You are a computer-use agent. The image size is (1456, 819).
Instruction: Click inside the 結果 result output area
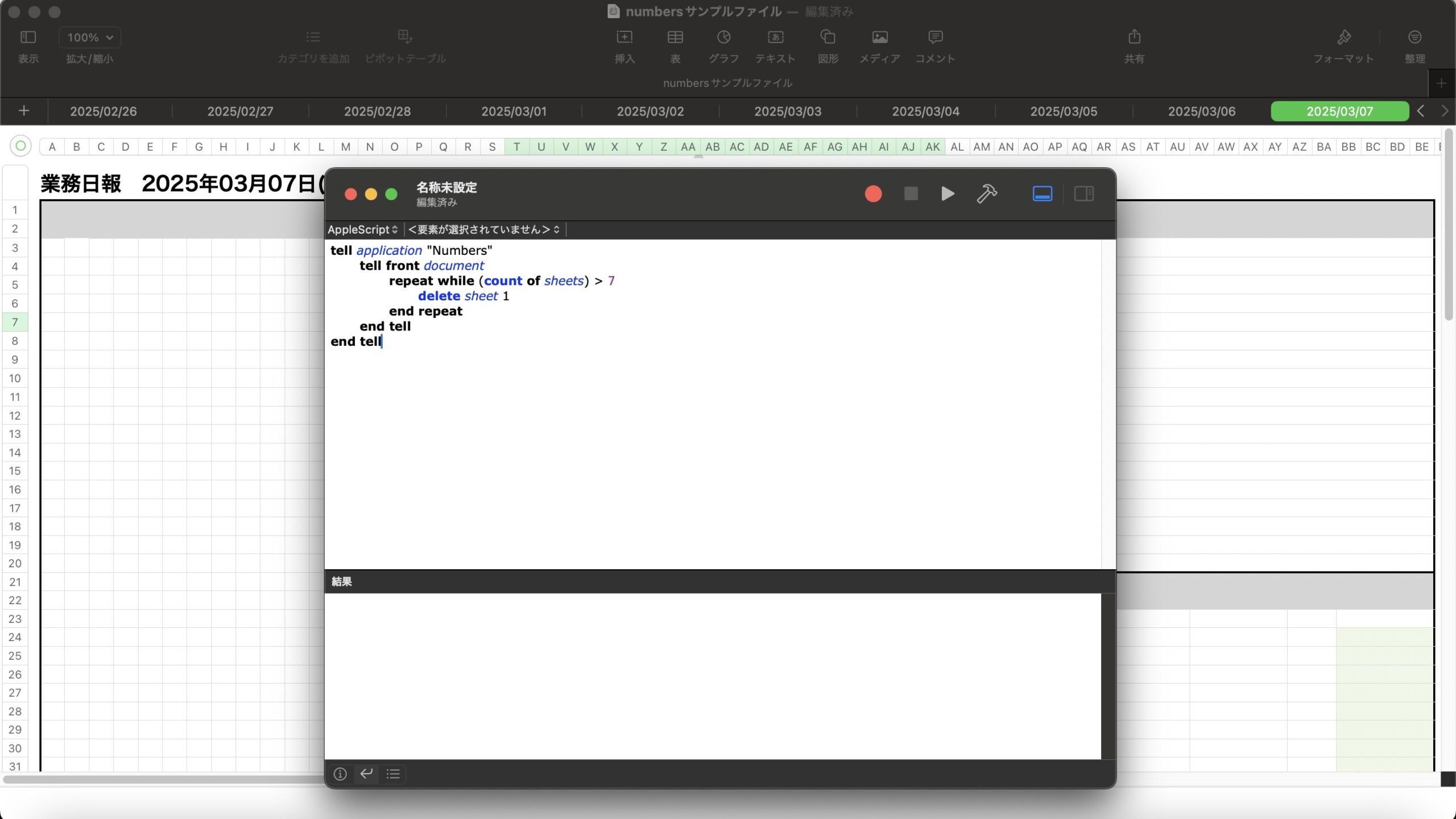click(x=713, y=676)
